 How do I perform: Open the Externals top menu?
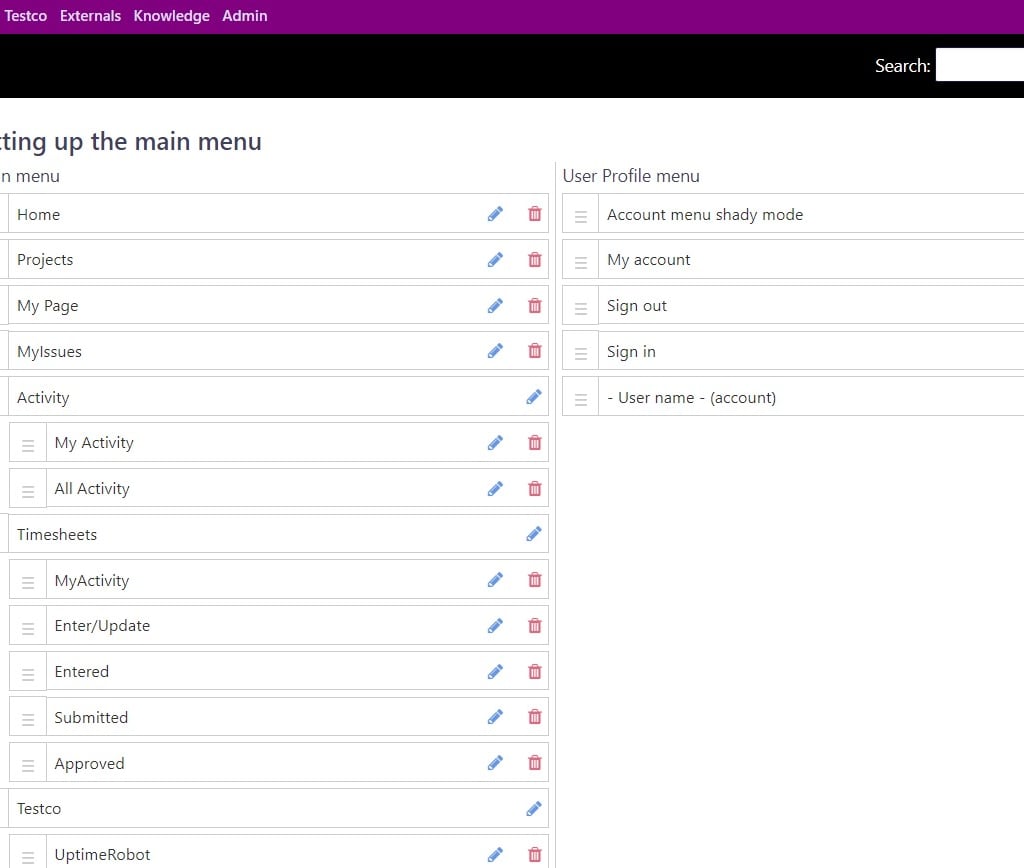(90, 16)
